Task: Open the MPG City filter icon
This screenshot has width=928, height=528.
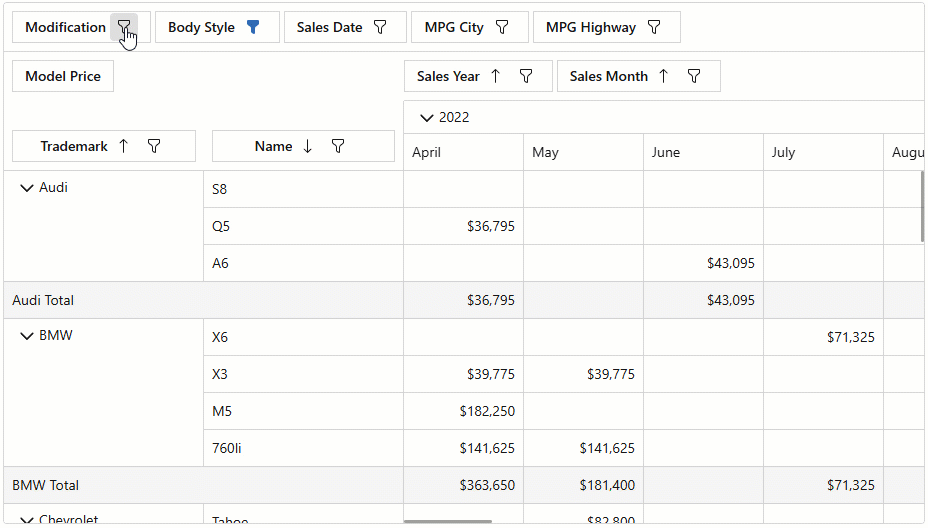Action: pyautogui.click(x=502, y=27)
